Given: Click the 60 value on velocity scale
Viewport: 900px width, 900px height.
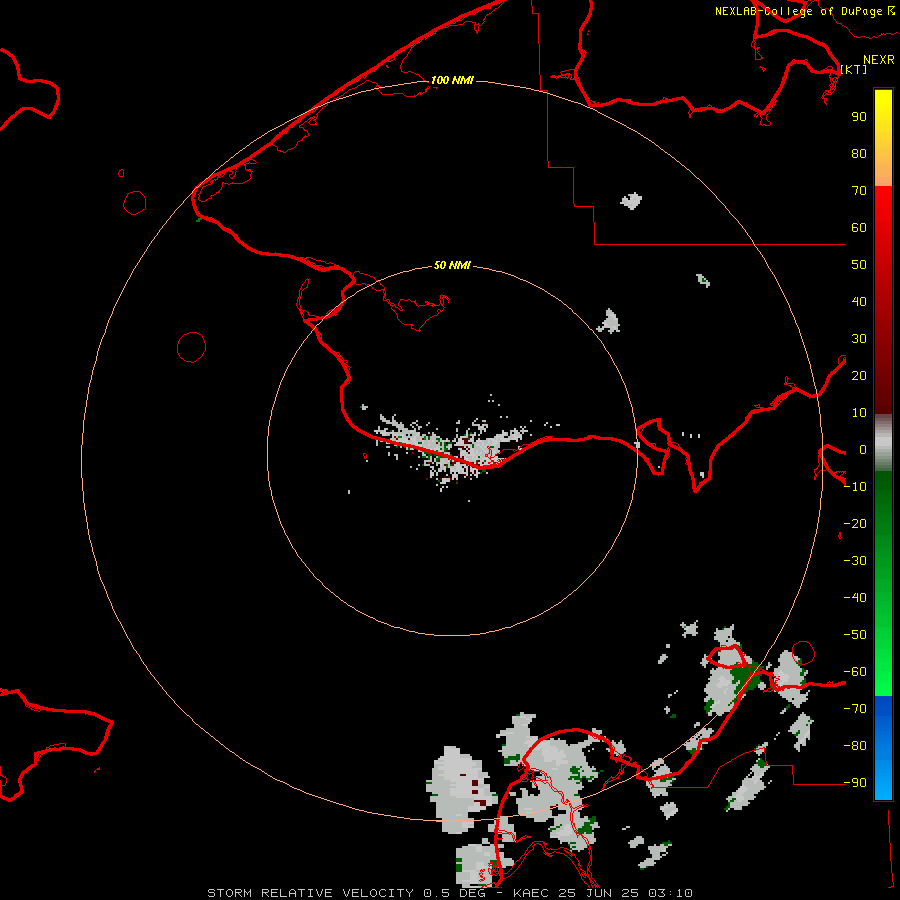Looking at the screenshot, I should (x=859, y=228).
